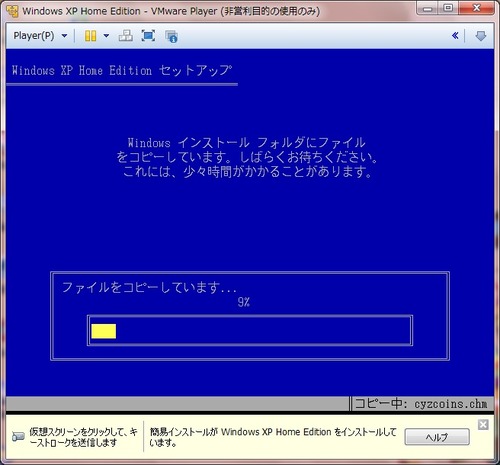
Task: Click the Windows XP Home Edition セットアップ heading
Action: [121, 70]
